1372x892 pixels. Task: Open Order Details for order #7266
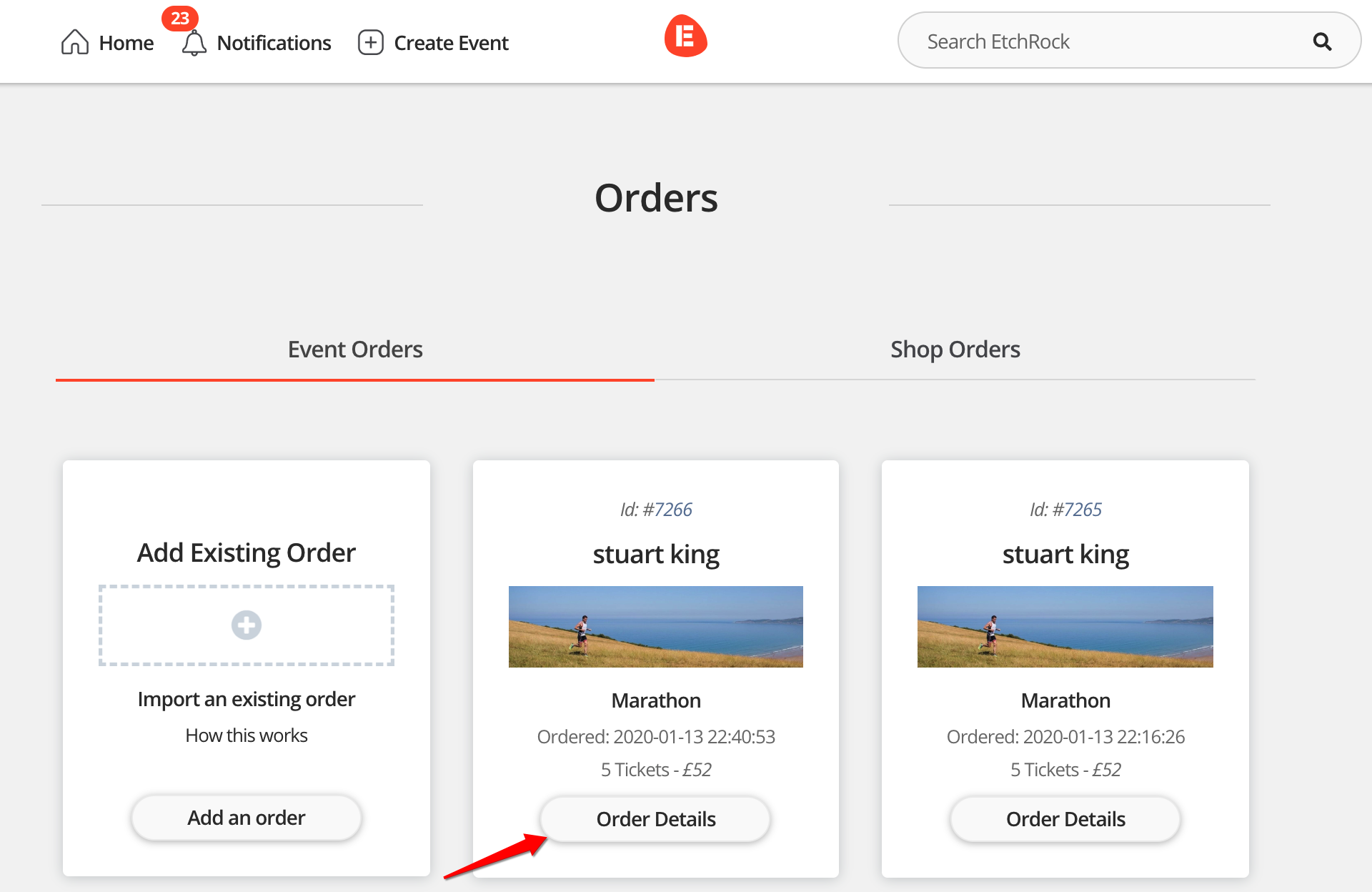click(x=655, y=819)
